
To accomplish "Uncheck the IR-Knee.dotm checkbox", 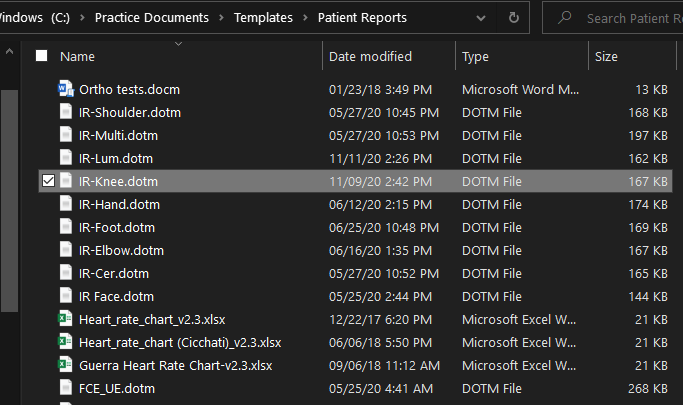I will click(48, 181).
